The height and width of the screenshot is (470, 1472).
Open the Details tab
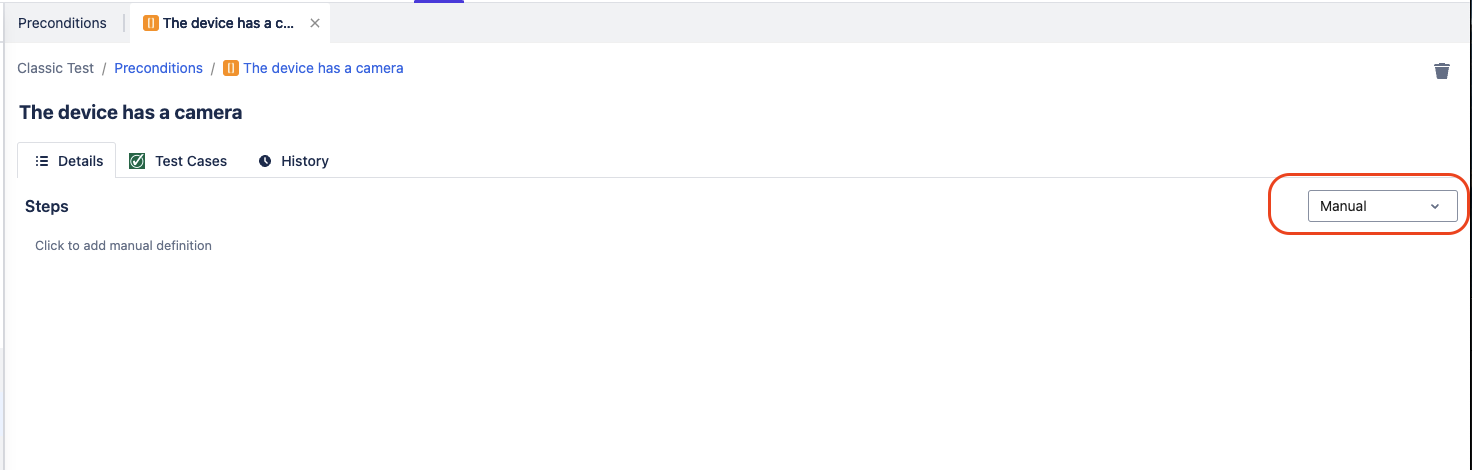(x=68, y=161)
